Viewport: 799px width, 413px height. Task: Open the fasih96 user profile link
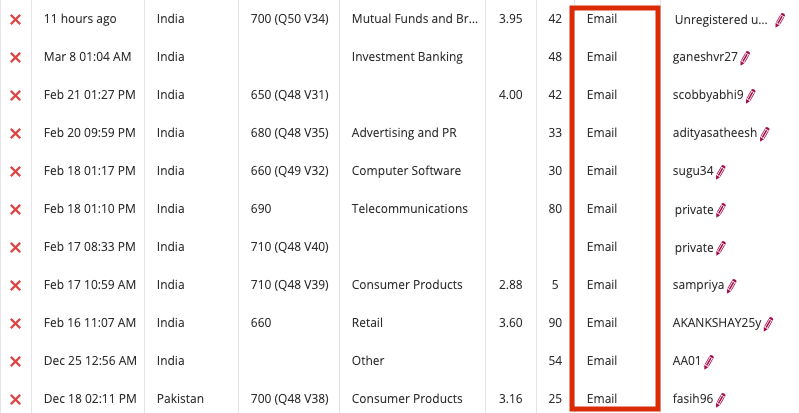click(694, 399)
